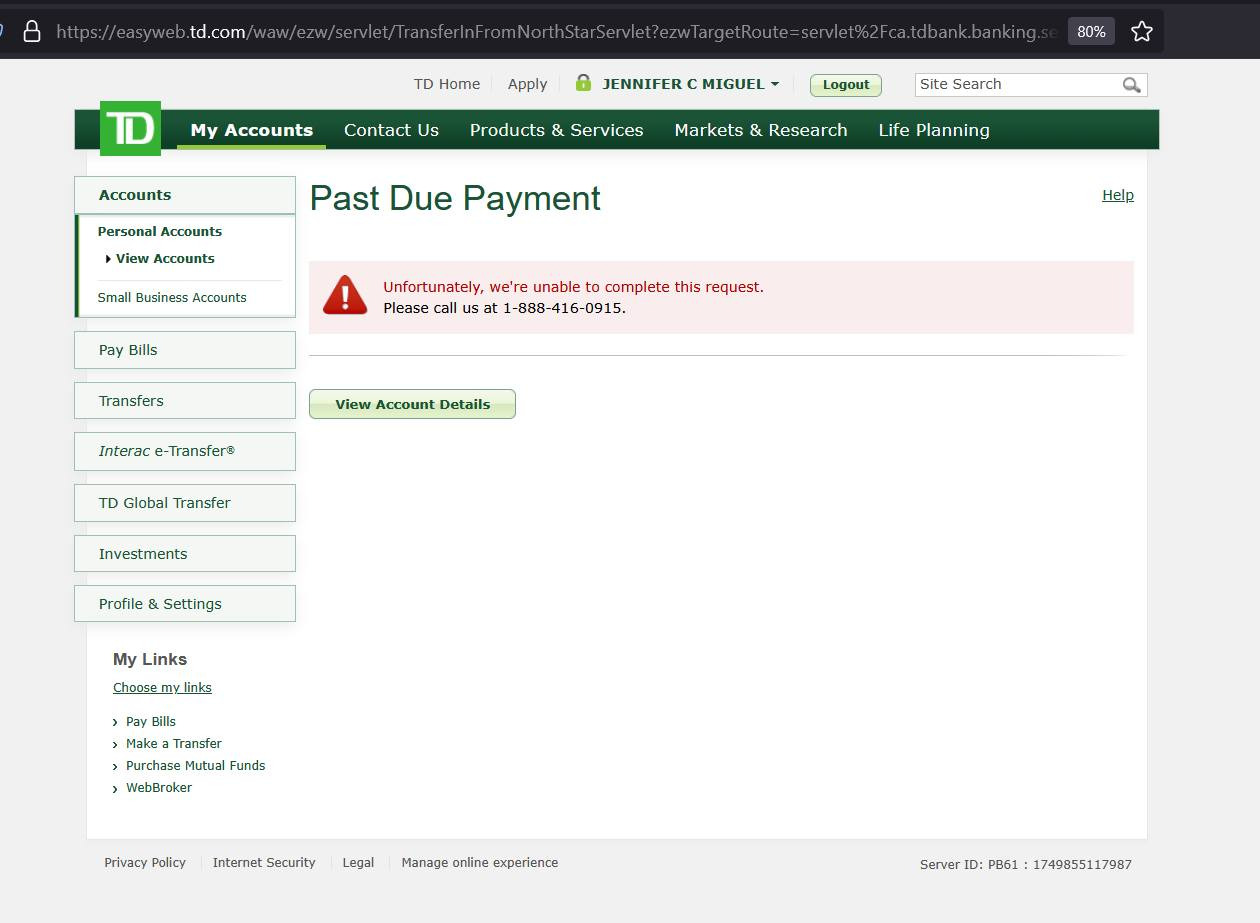Screen dimensions: 1260x923
Task: Open the Help link
Action: [1117, 195]
